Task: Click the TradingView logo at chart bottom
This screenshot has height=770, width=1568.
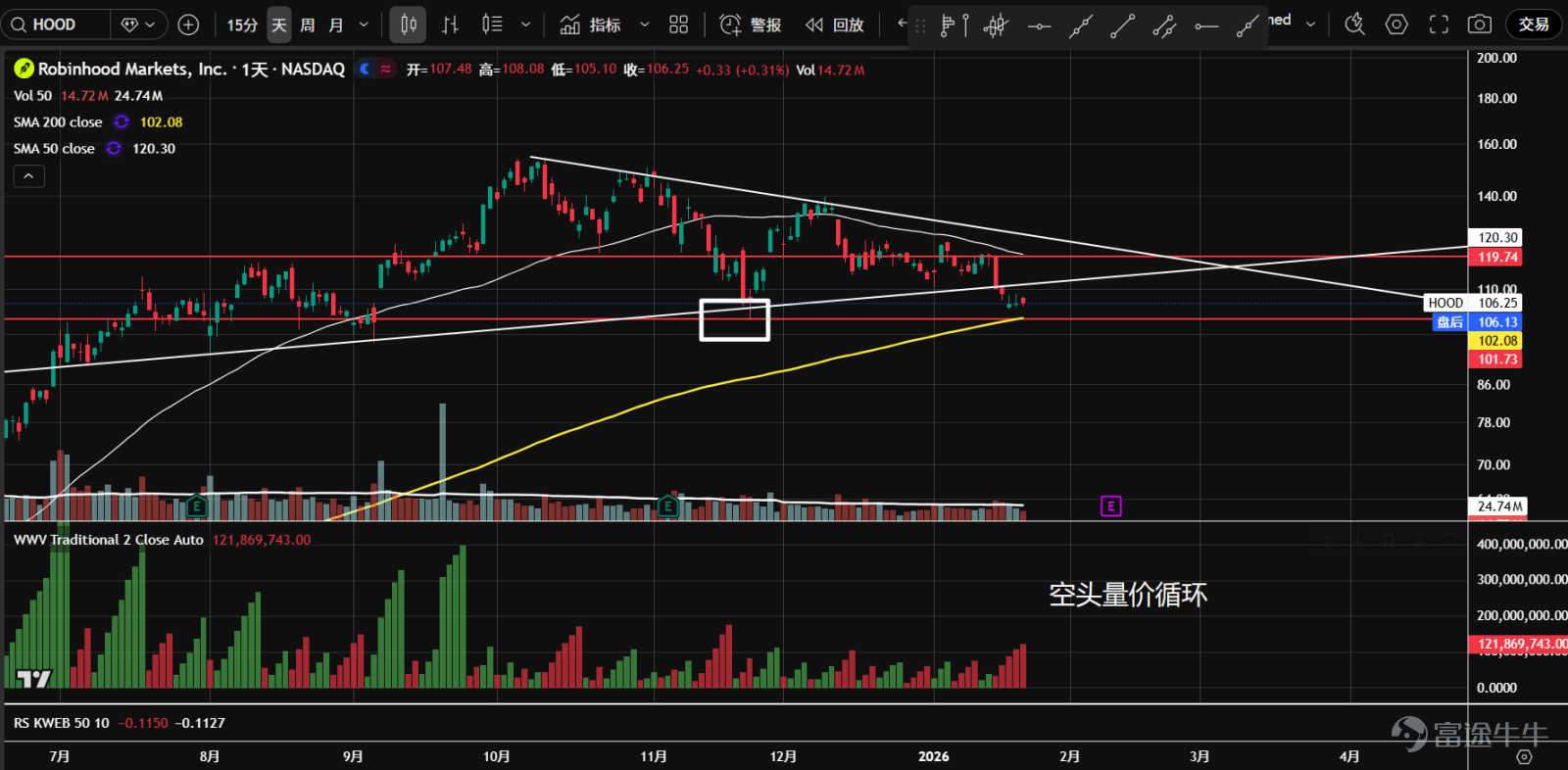Action: tap(33, 679)
